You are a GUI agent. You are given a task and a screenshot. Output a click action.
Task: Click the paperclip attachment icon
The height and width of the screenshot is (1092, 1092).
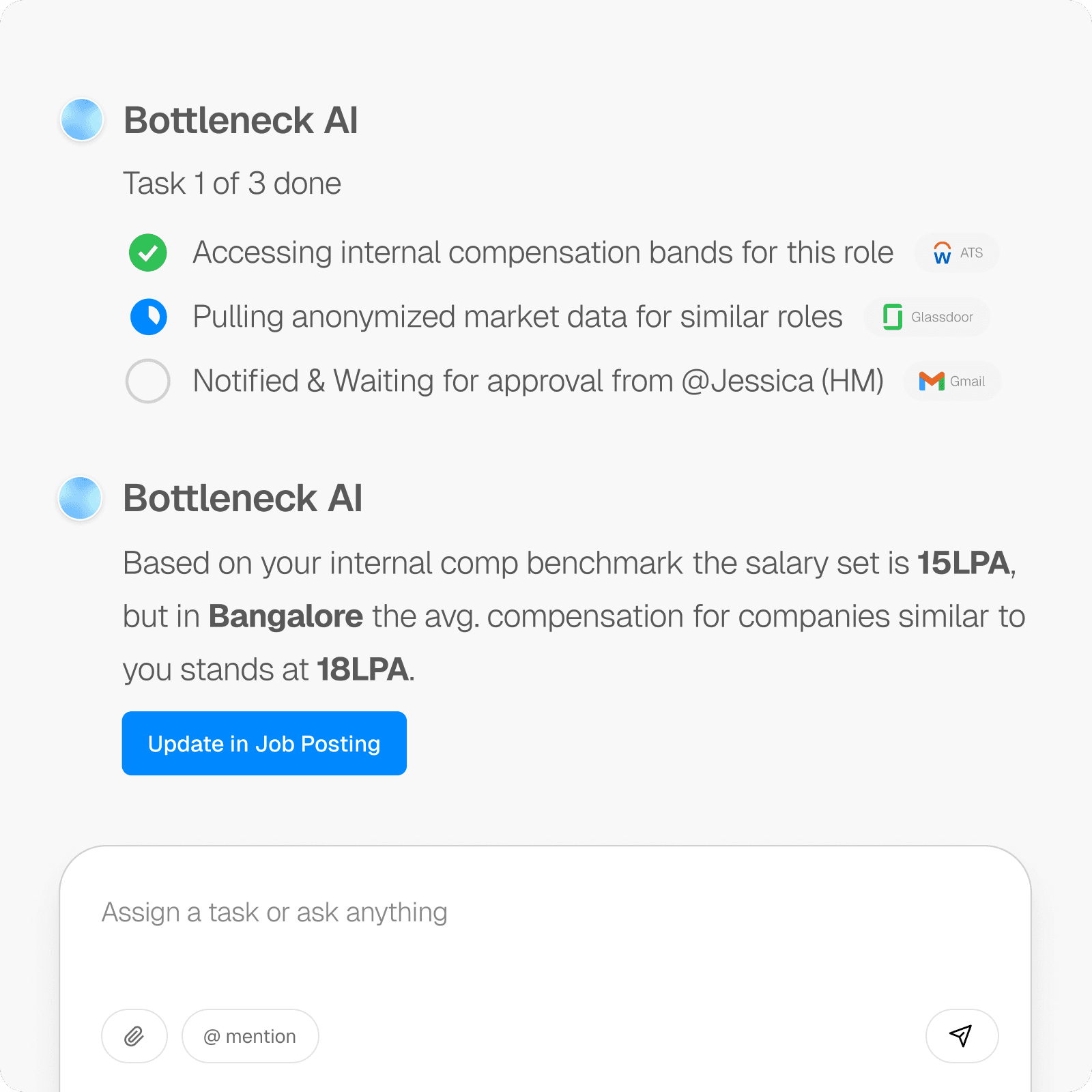pos(134,1036)
